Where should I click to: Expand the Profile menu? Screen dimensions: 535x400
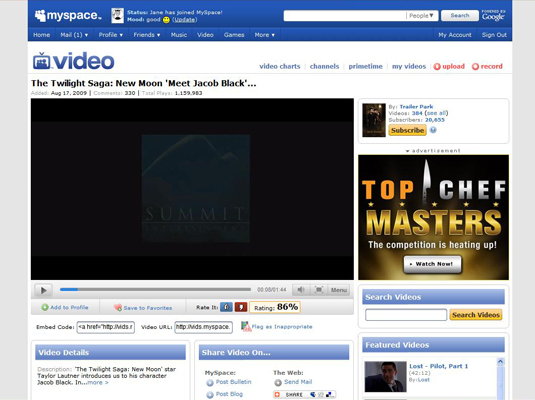pyautogui.click(x=111, y=35)
